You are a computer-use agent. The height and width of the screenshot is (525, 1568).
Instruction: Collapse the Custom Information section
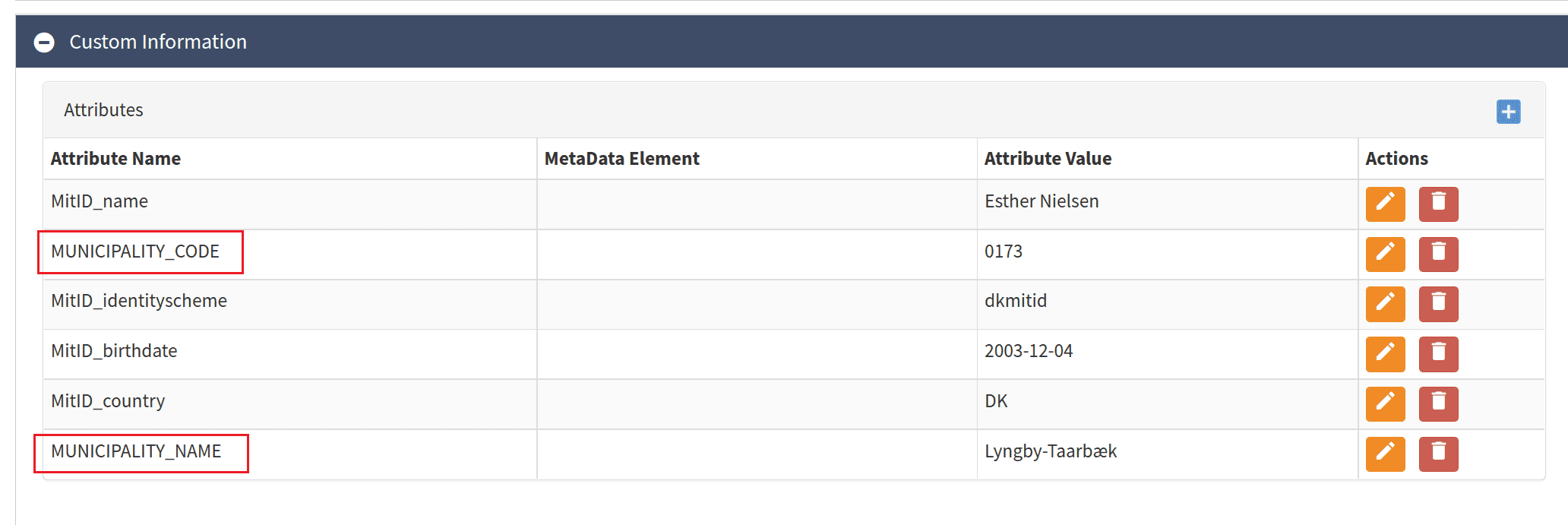(x=44, y=43)
